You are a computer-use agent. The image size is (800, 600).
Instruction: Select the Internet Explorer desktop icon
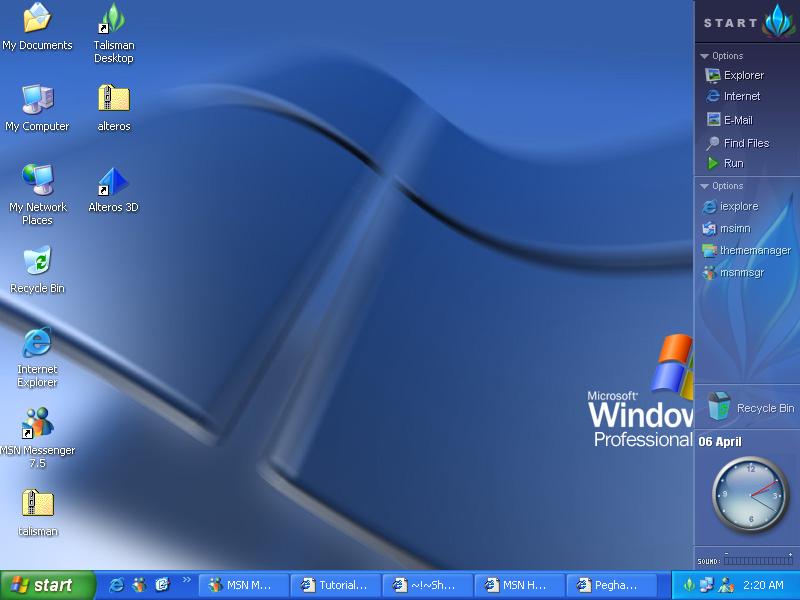37,357
